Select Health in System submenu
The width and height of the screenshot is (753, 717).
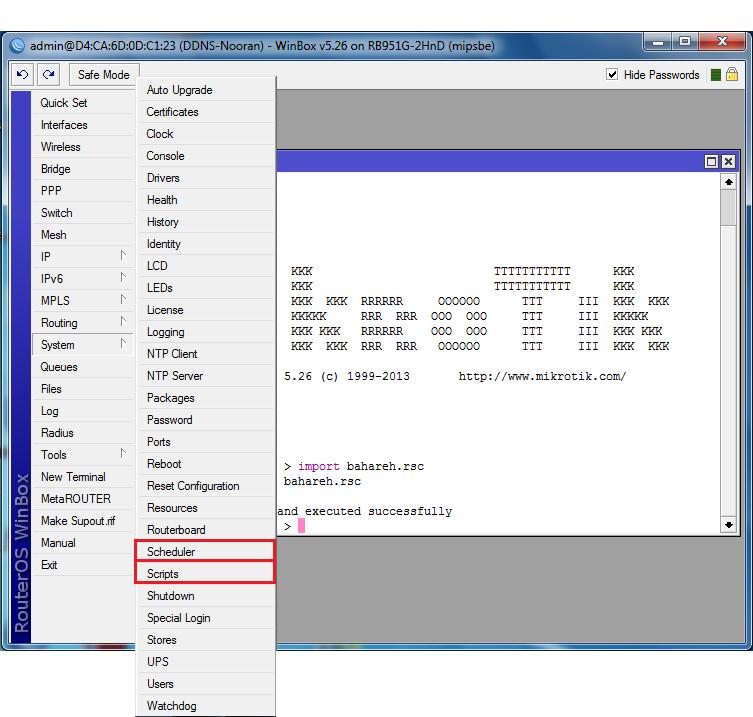coord(206,200)
